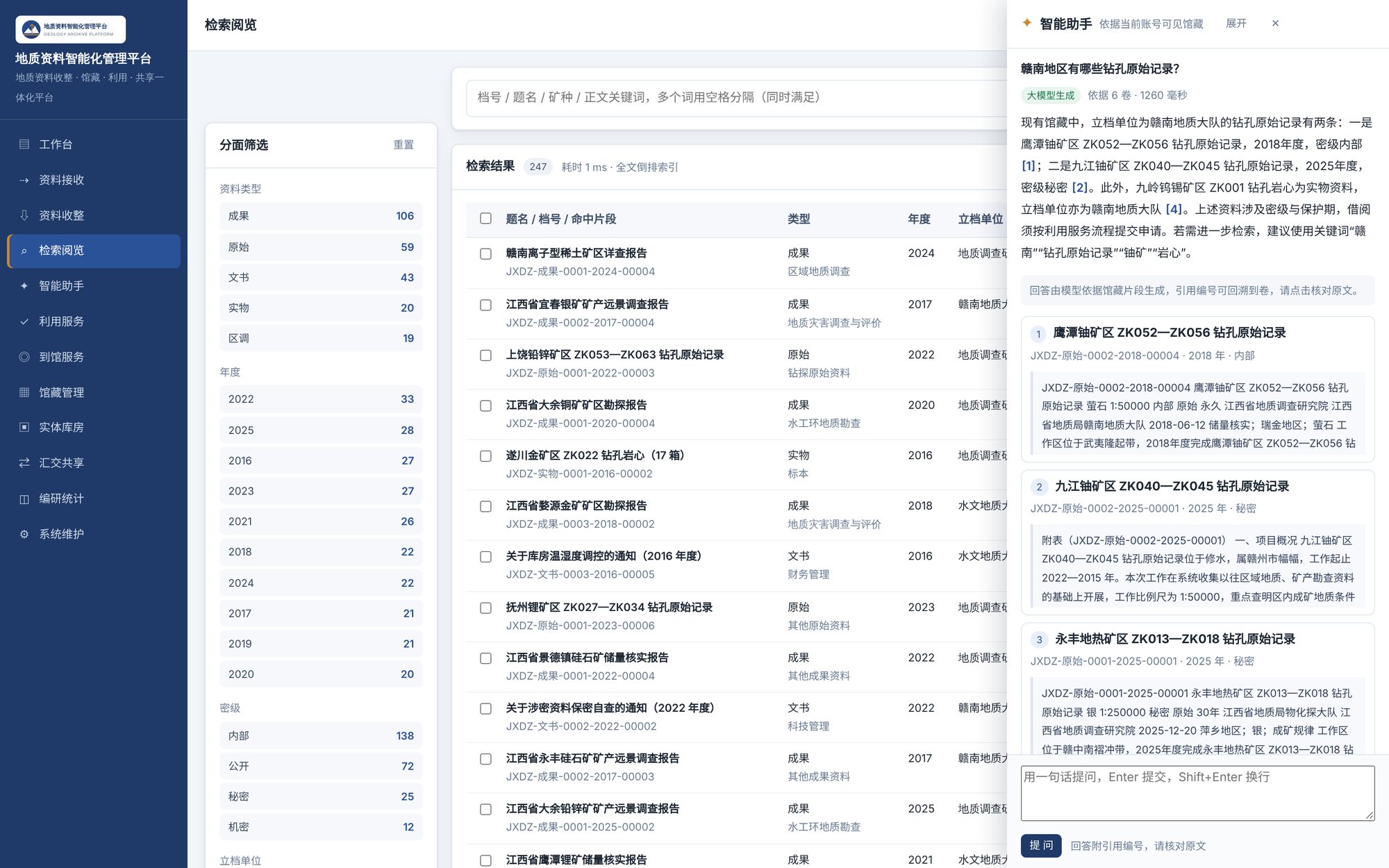Select the checkbox for 遂川金矿区 ZK022 钻孔岩心
Screen dimensions: 1389x868
click(485, 456)
